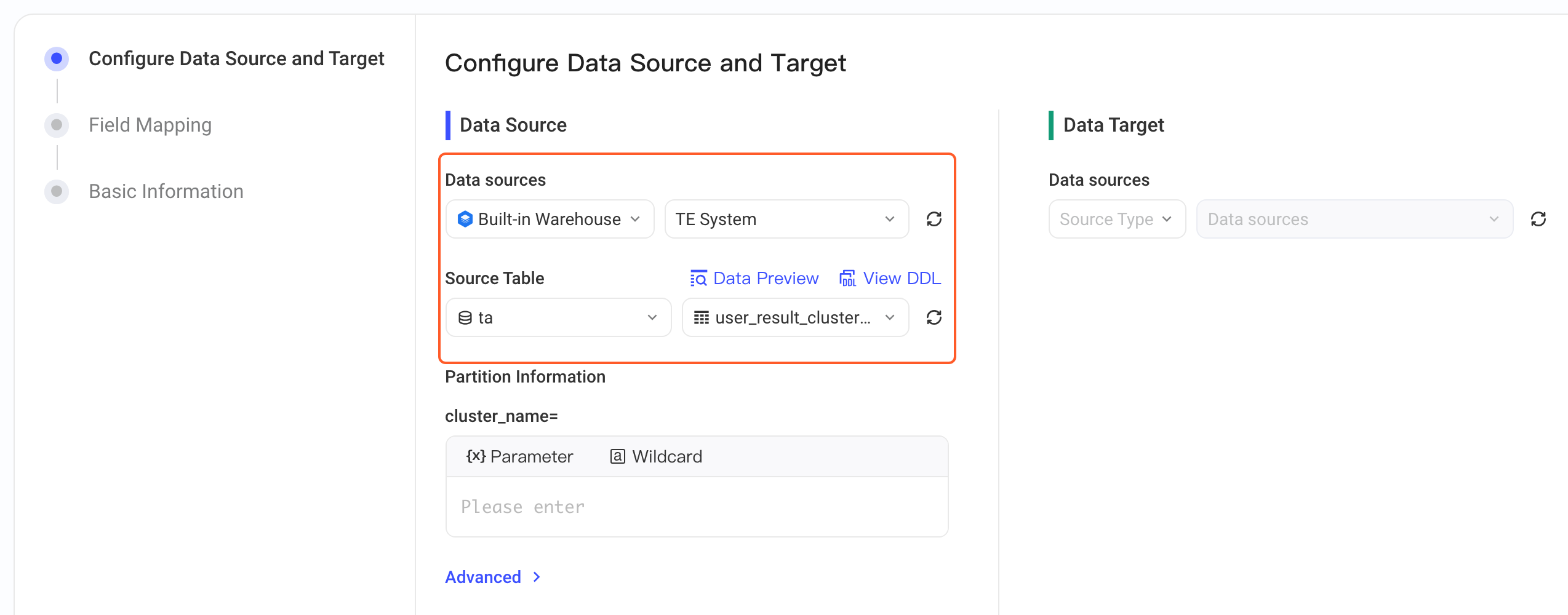
Task: Refresh the Data Target data sources list
Action: point(1538,219)
